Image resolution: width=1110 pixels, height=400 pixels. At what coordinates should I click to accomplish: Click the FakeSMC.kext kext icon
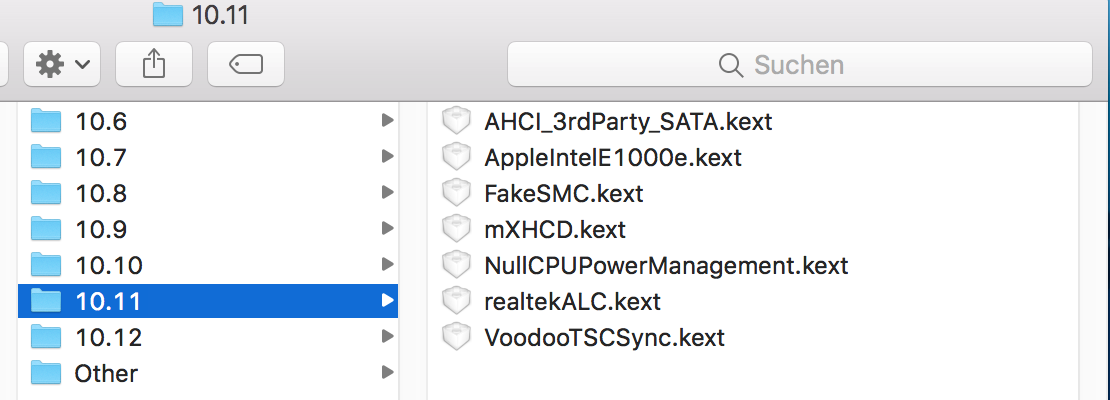[x=456, y=194]
